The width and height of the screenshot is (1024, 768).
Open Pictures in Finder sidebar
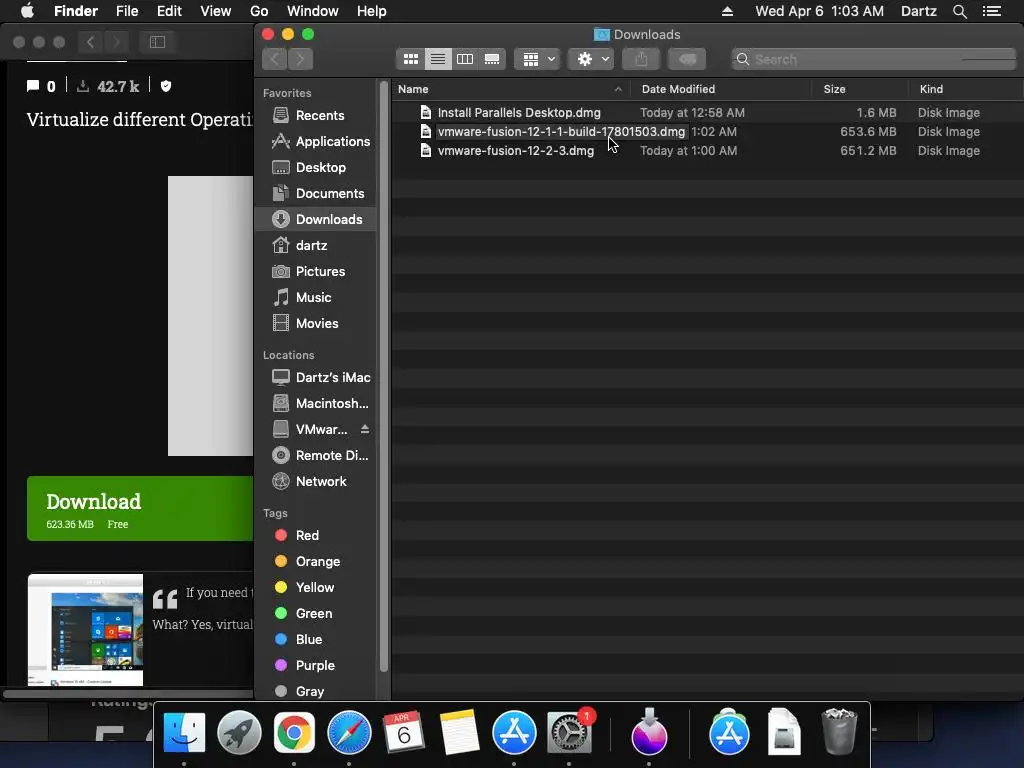(x=315, y=272)
